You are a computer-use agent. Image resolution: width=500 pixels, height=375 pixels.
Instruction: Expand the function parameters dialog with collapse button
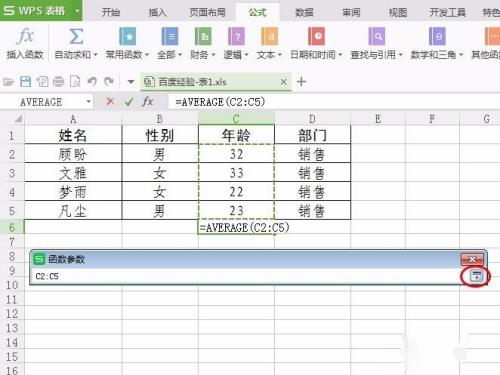[476, 276]
